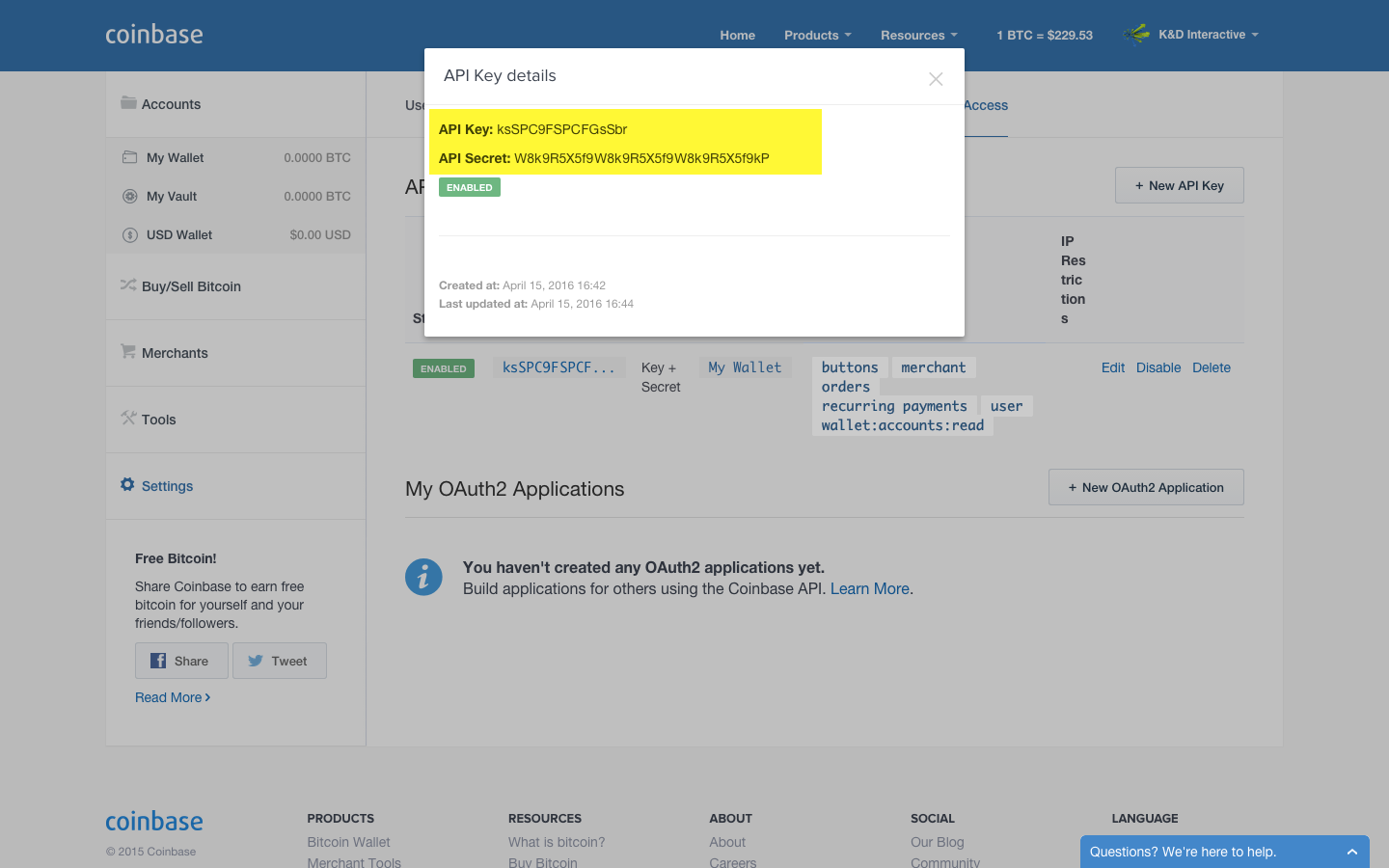Screen dimensions: 1389x868
Task: Open the Accounts section in sidebar
Action: [235, 104]
